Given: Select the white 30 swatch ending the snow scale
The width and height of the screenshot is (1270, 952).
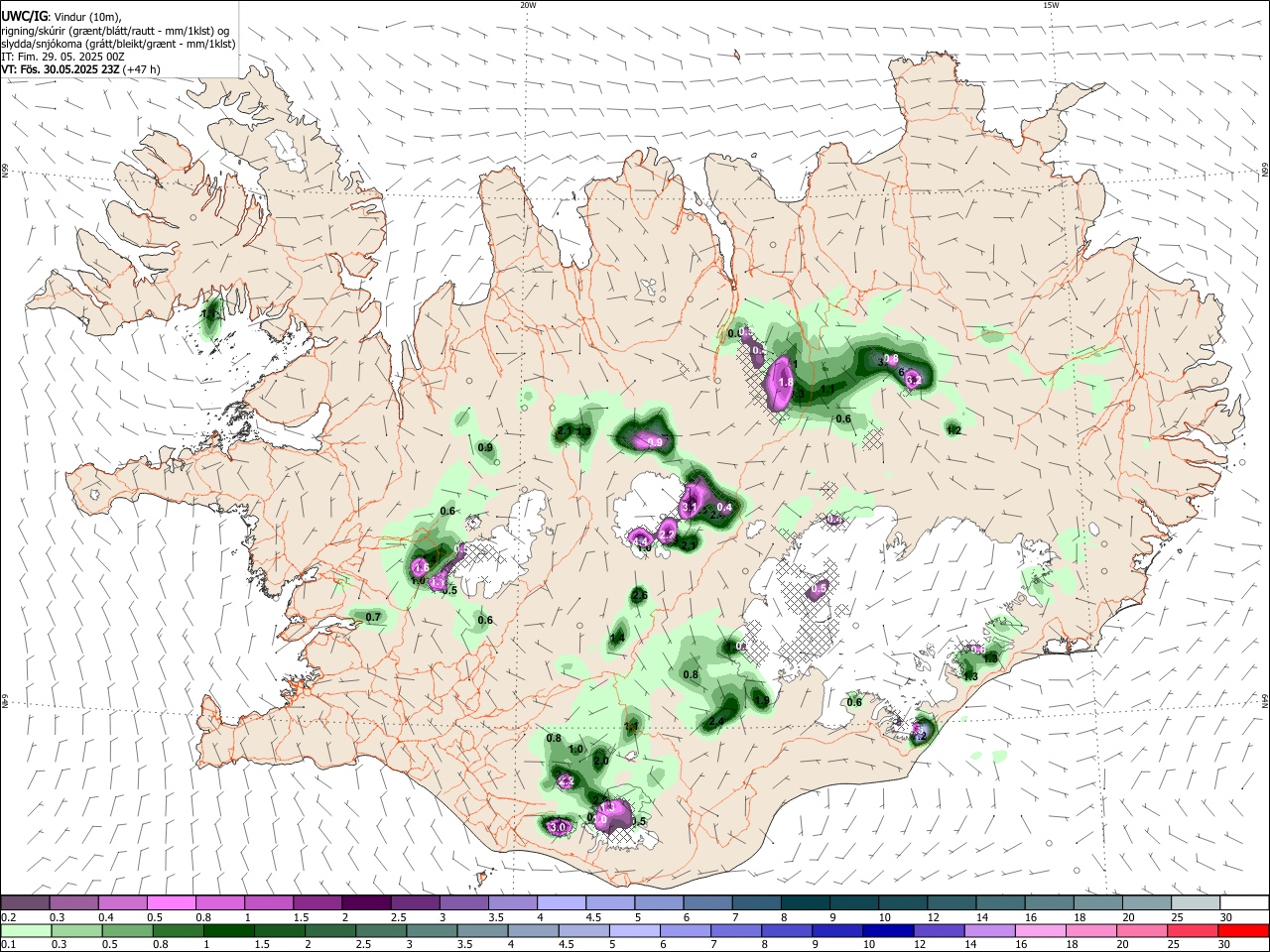Looking at the screenshot, I should coord(1244,903).
